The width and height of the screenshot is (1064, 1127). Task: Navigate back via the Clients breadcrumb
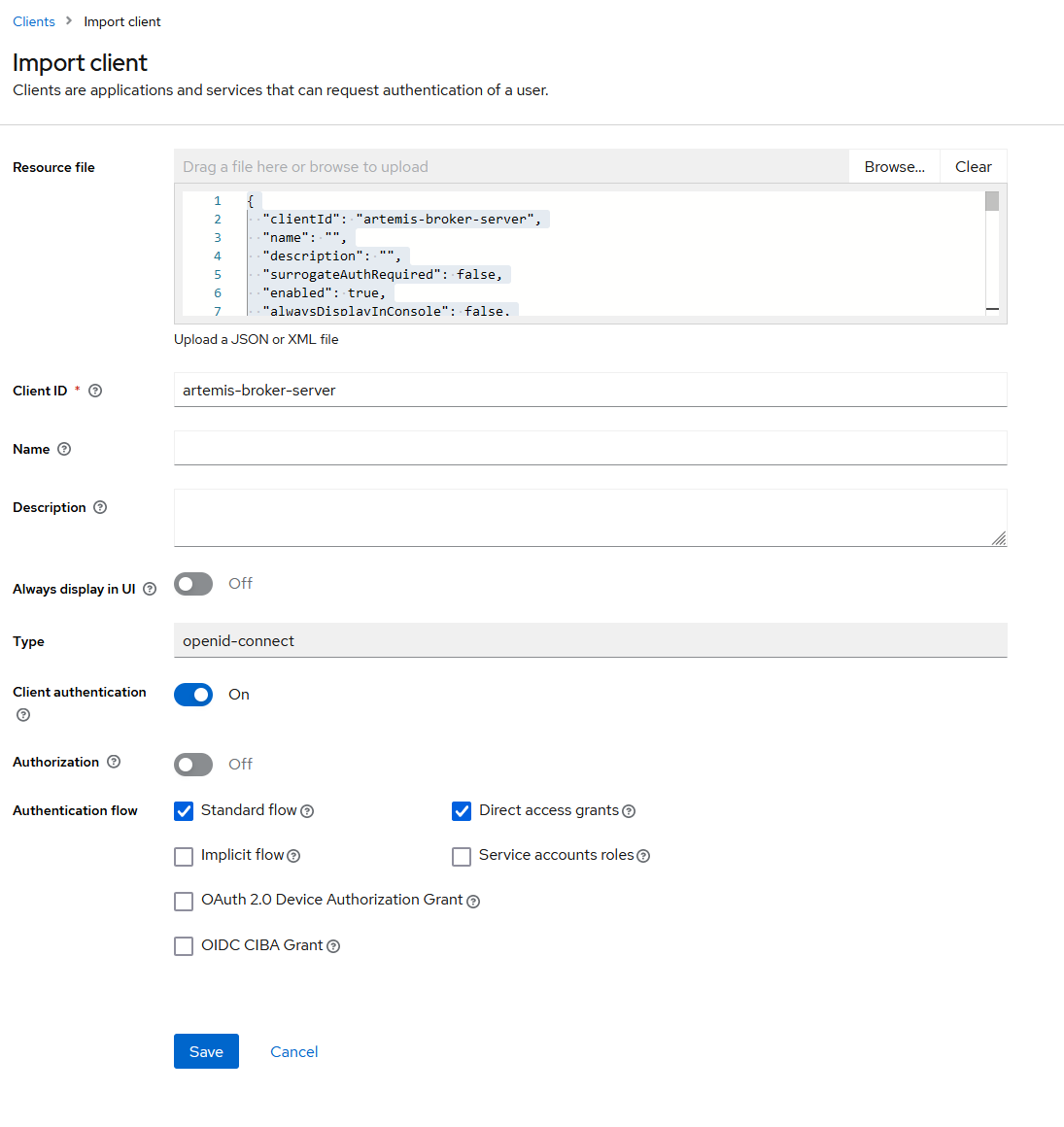click(x=34, y=20)
